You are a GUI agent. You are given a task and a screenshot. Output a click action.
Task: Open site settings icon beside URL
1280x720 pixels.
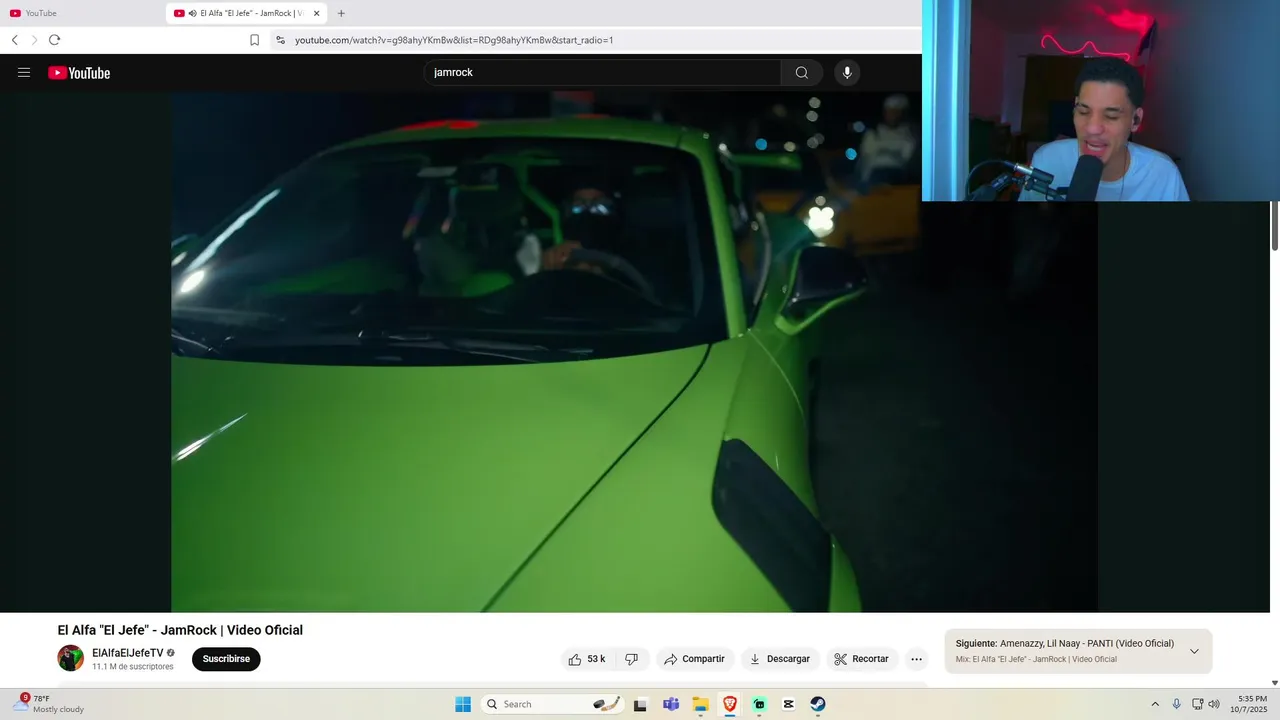pos(280,40)
